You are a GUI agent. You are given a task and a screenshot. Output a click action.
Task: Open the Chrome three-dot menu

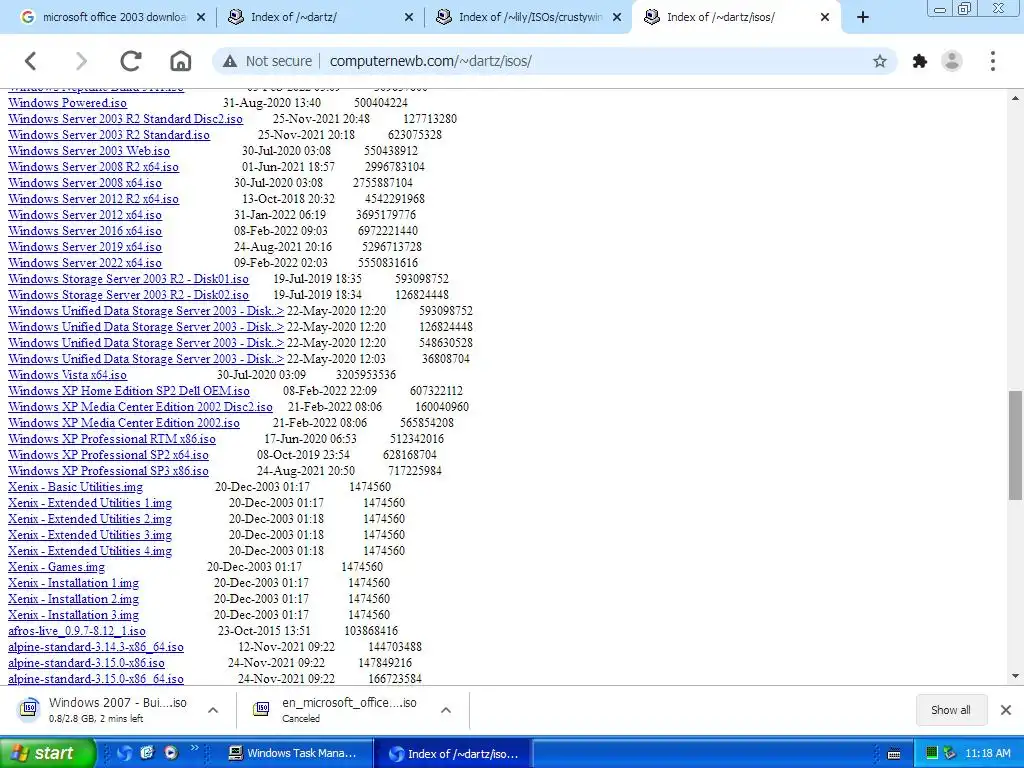[x=993, y=61]
